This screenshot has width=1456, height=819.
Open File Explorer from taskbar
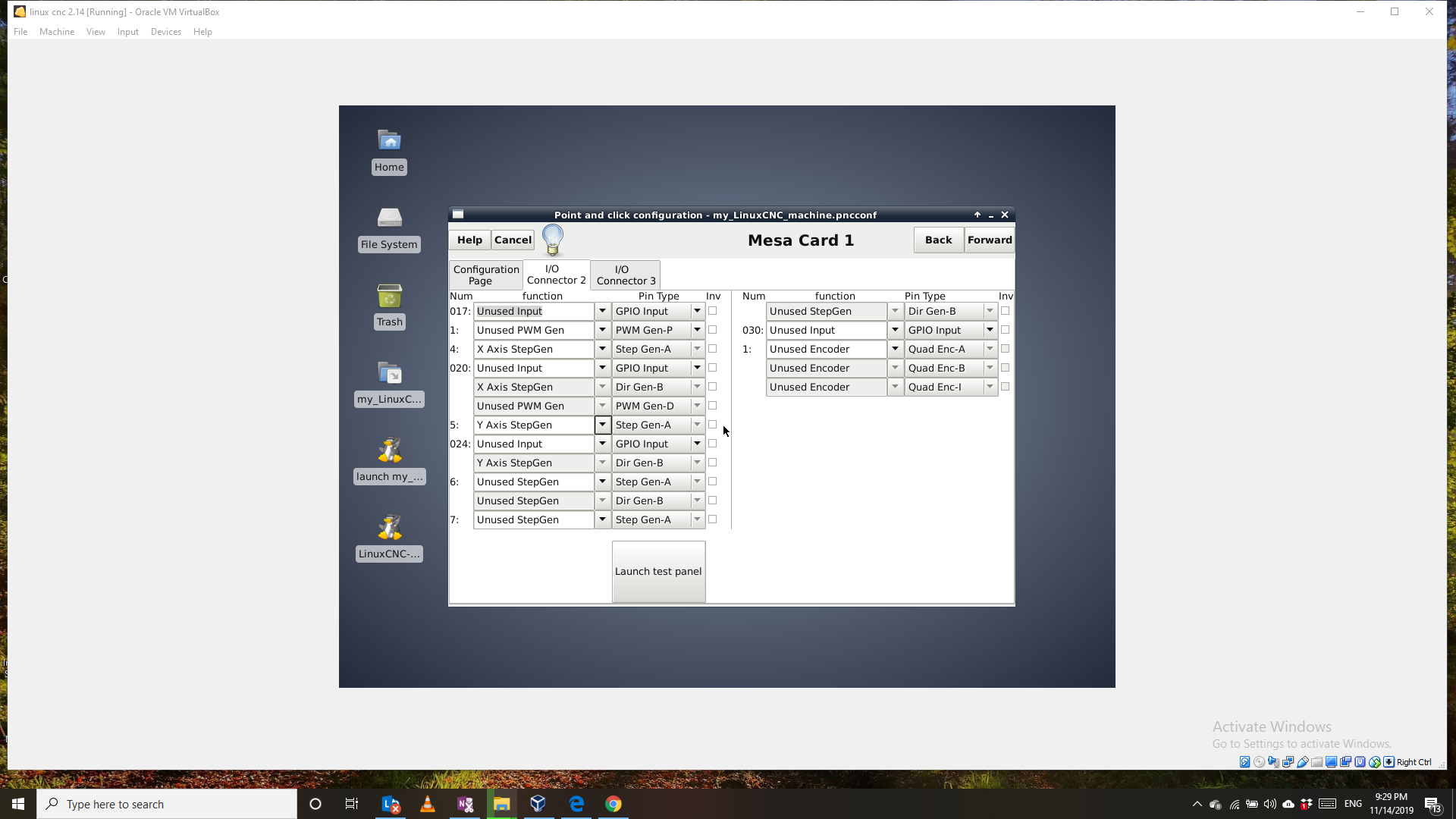502,804
